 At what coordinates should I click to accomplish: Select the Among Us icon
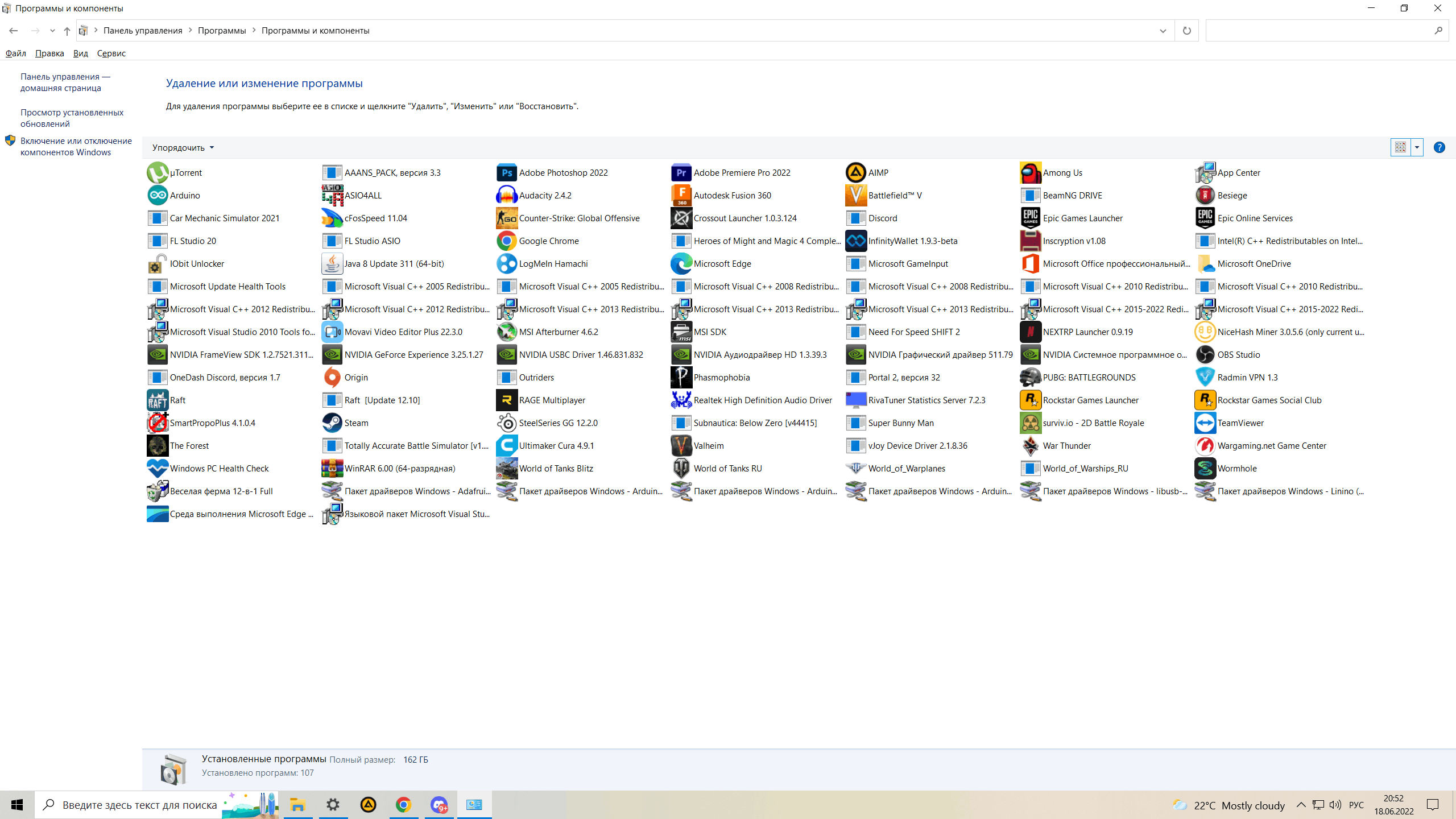(1031, 173)
